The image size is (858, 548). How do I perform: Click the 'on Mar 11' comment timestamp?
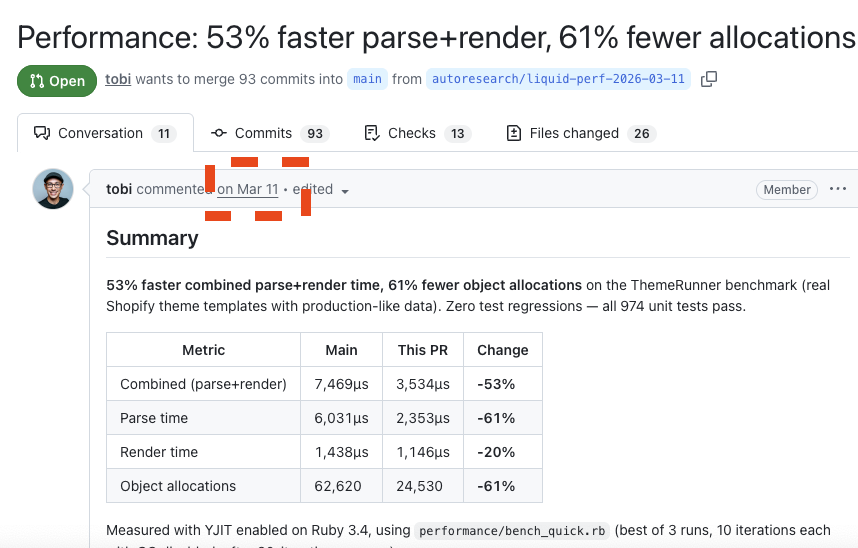248,189
